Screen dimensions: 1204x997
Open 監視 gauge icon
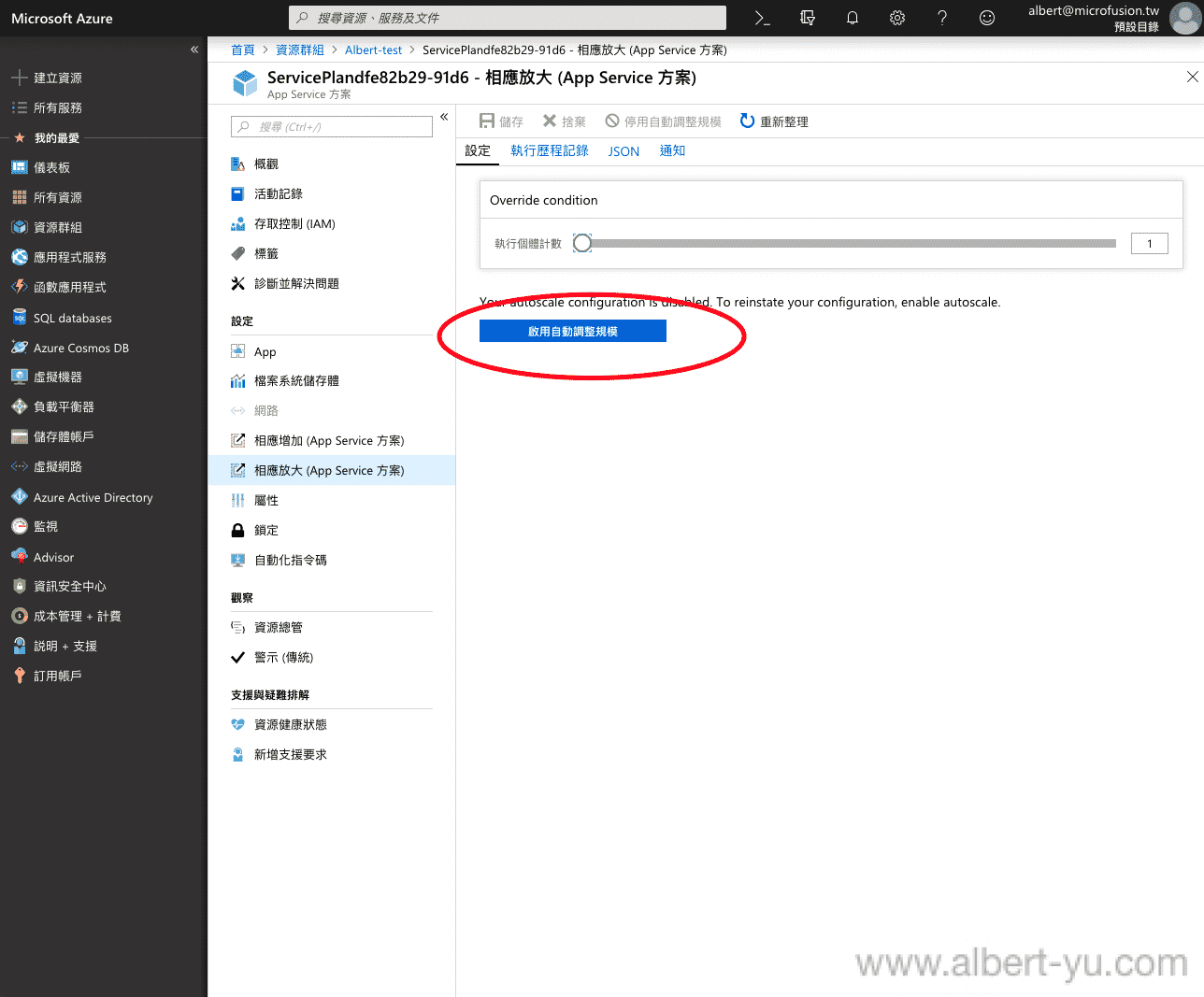point(19,526)
